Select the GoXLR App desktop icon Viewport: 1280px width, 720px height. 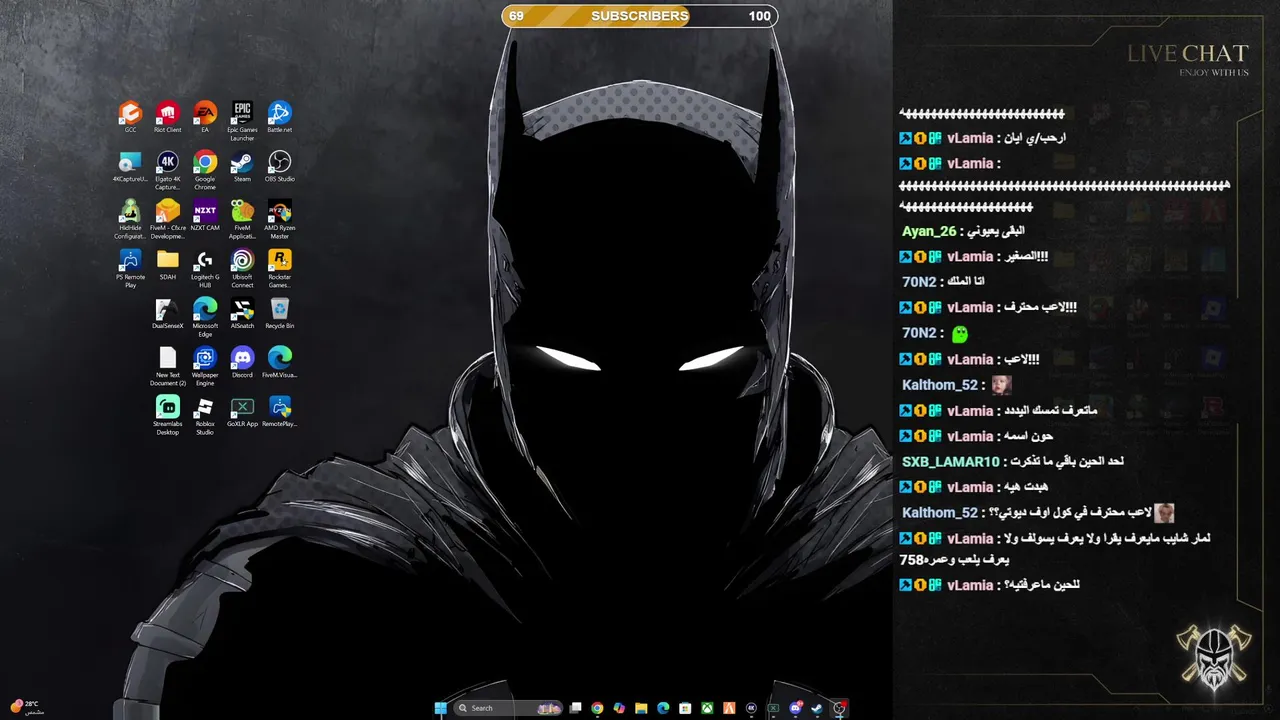pos(242,411)
